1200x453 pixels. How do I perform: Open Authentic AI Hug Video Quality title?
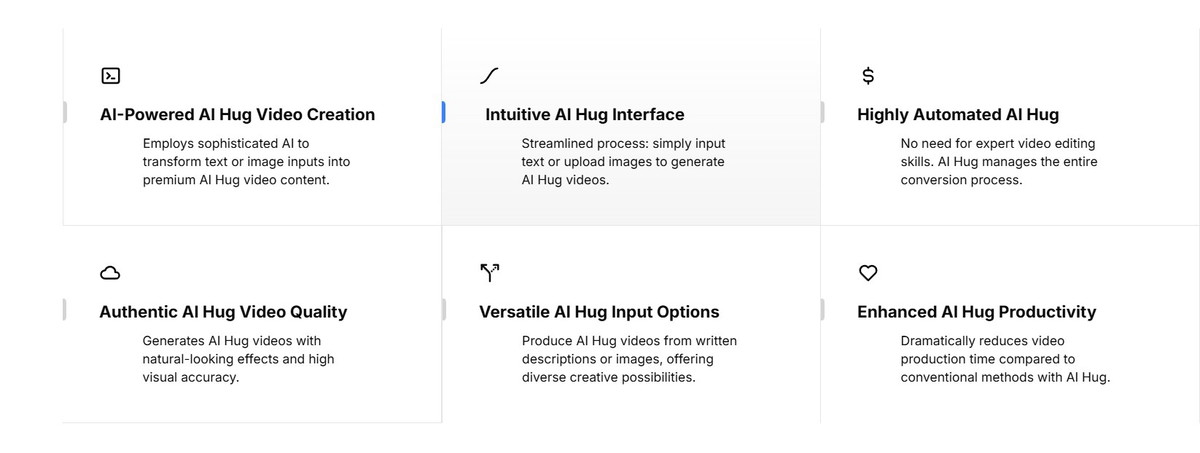[x=223, y=312]
